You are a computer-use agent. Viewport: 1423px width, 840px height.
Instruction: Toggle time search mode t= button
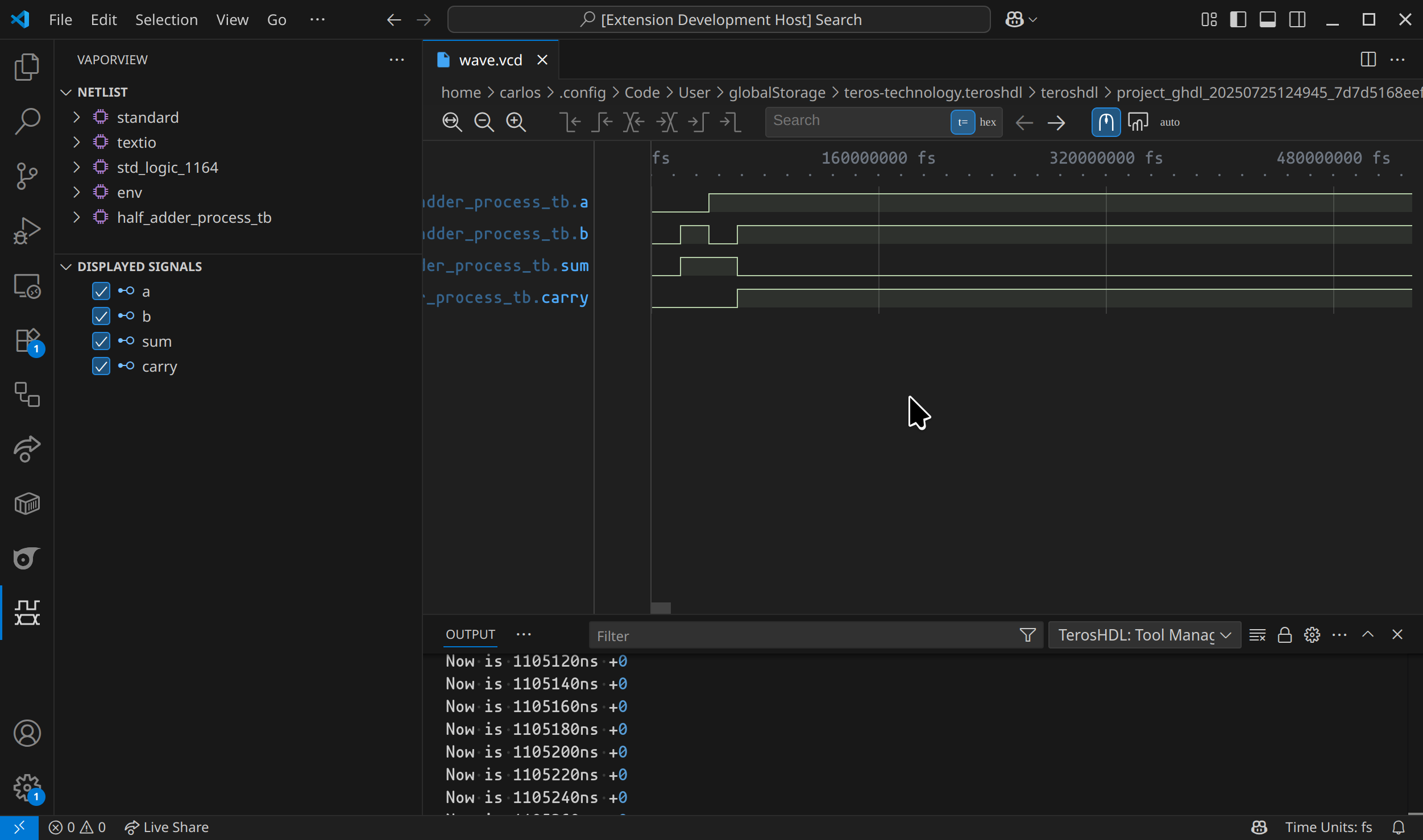[x=963, y=122]
